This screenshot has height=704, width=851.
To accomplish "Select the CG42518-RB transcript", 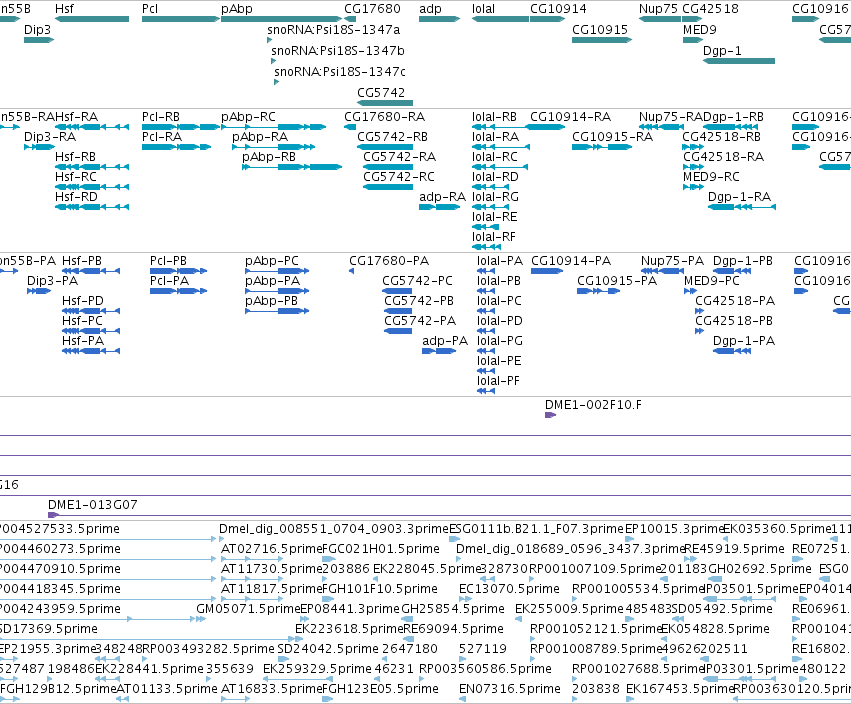I will pyautogui.click(x=693, y=147).
